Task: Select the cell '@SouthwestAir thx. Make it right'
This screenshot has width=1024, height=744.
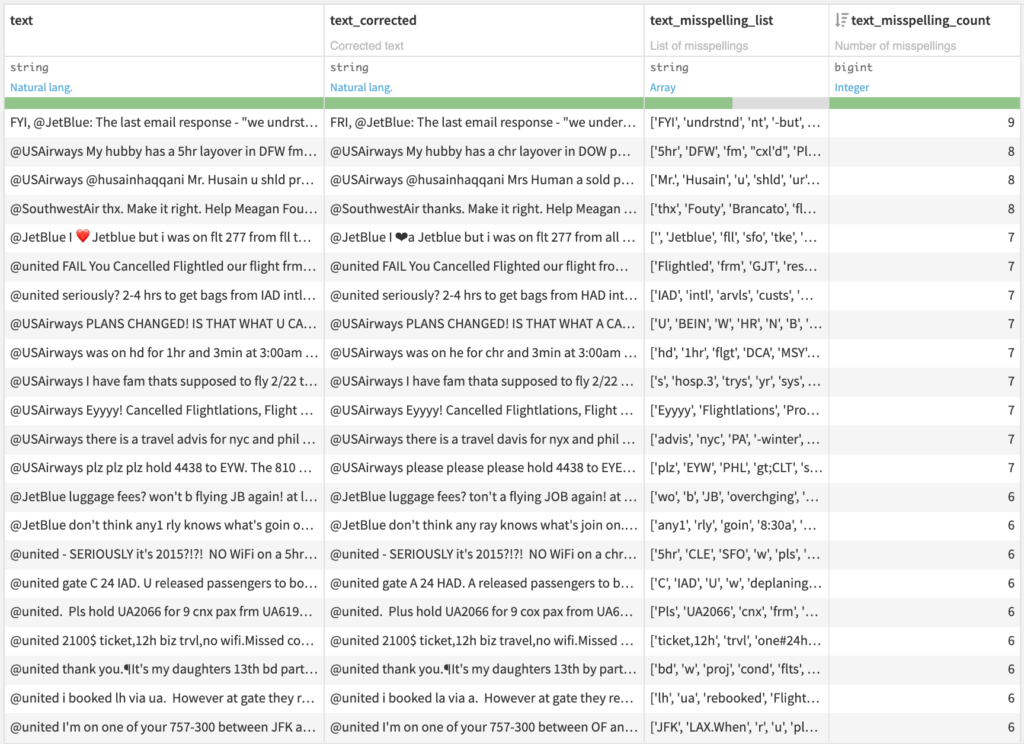Action: point(164,209)
